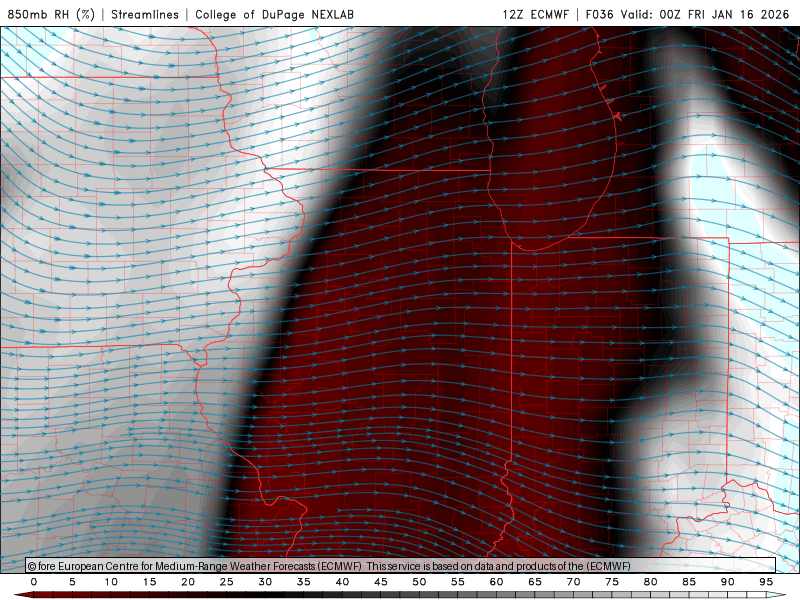The image size is (800, 600).
Task: Click the "50" value on the RH scale
Action: click(x=419, y=582)
